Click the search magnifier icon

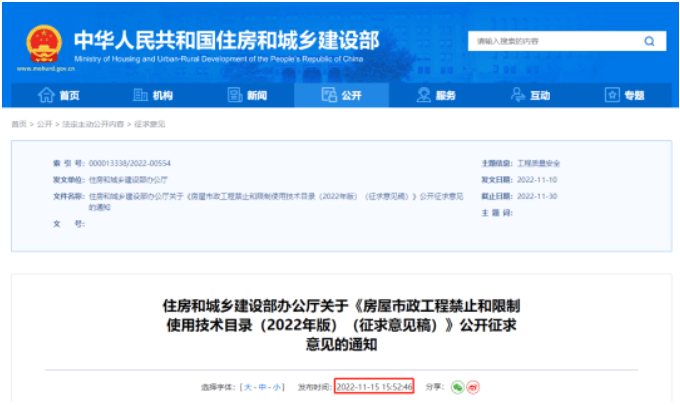649,41
